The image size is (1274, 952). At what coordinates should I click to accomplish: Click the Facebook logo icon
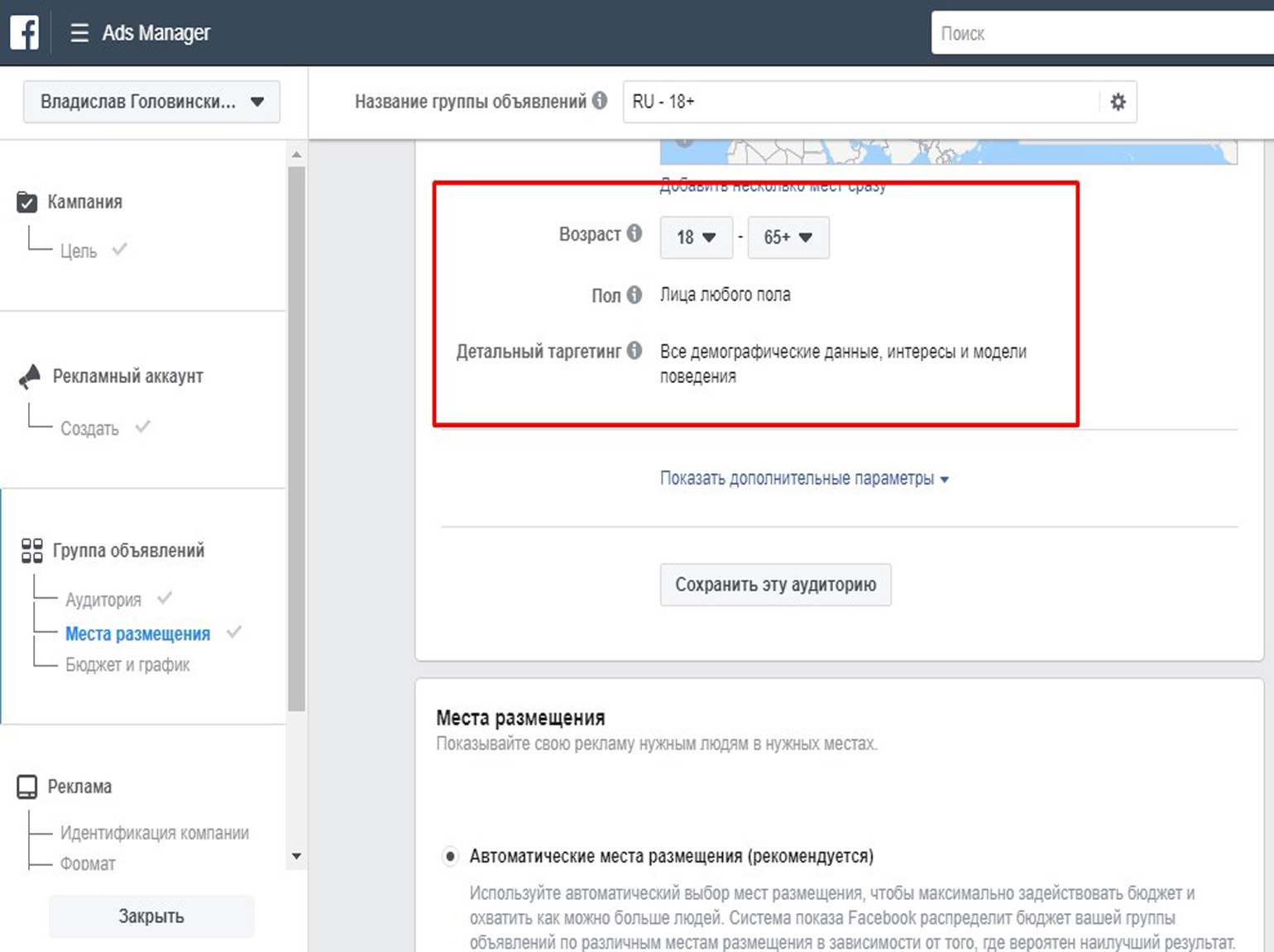click(24, 33)
